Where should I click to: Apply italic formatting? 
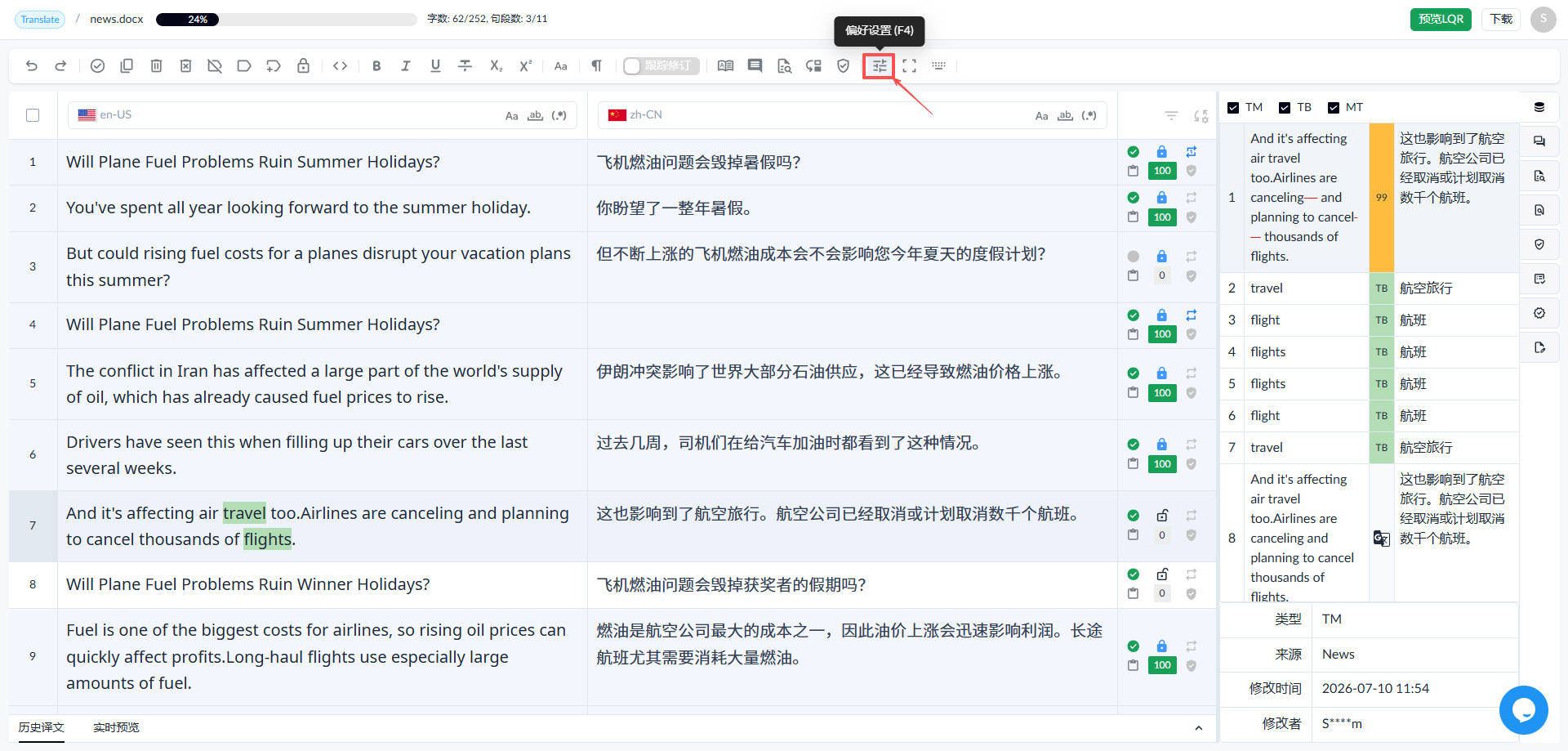point(406,66)
